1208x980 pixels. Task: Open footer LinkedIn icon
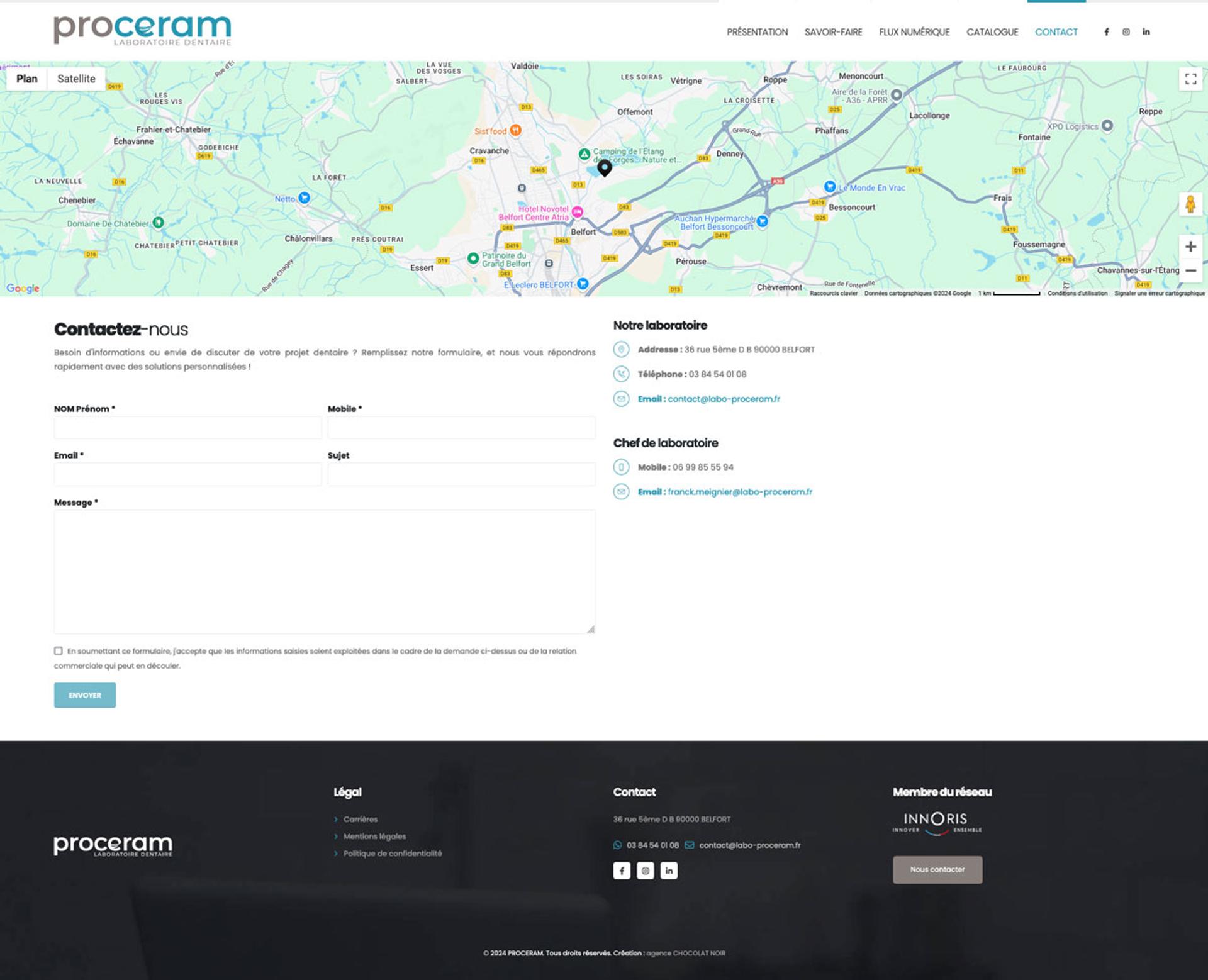(x=669, y=871)
